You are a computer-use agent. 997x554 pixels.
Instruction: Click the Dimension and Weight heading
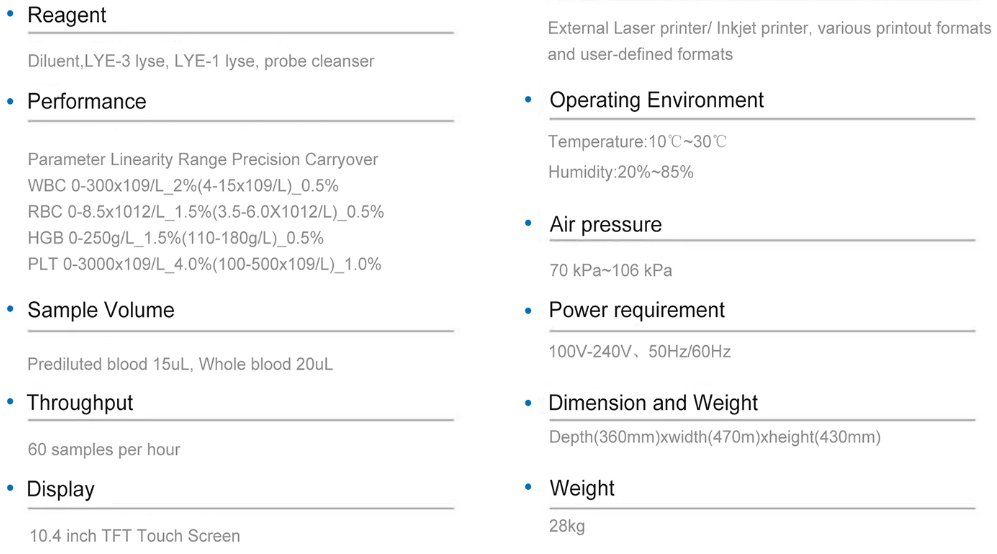click(653, 403)
